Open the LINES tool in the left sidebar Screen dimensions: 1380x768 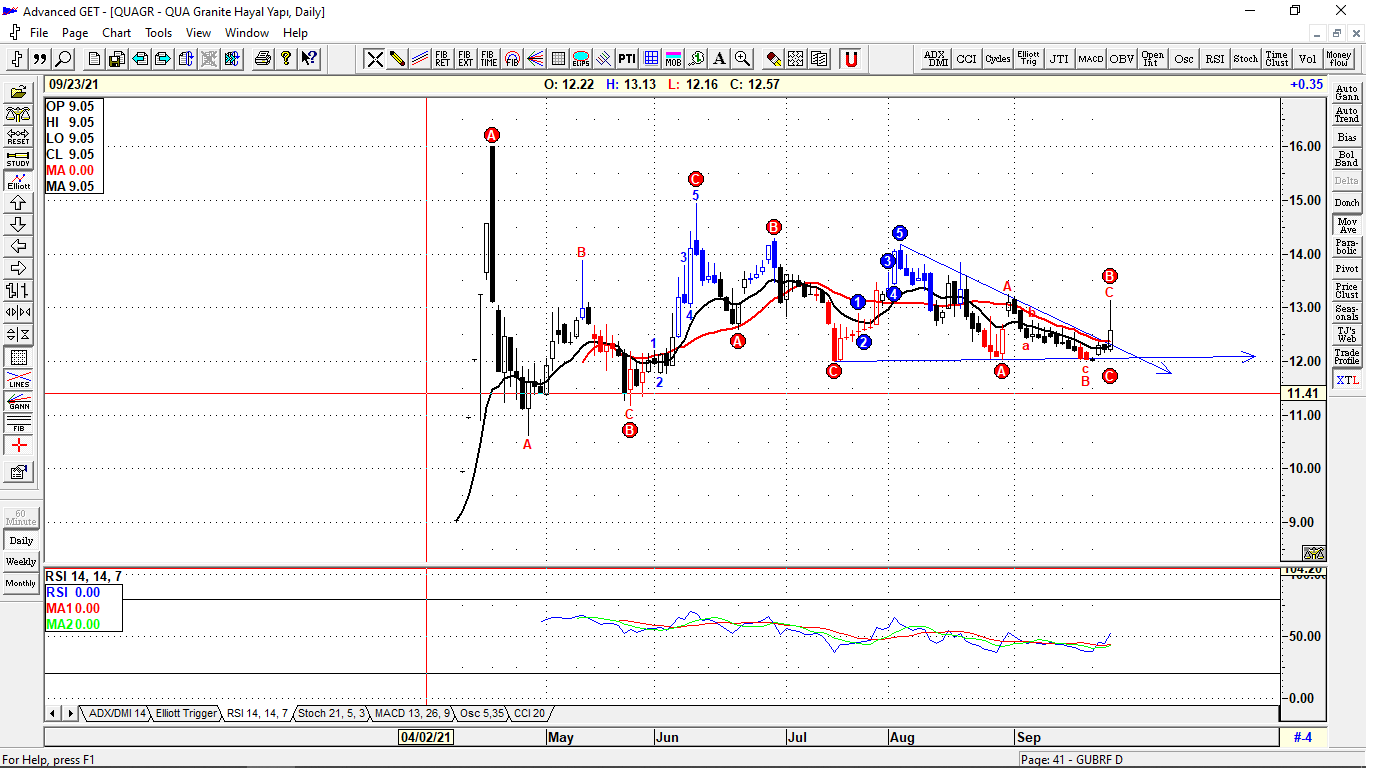[x=18, y=380]
